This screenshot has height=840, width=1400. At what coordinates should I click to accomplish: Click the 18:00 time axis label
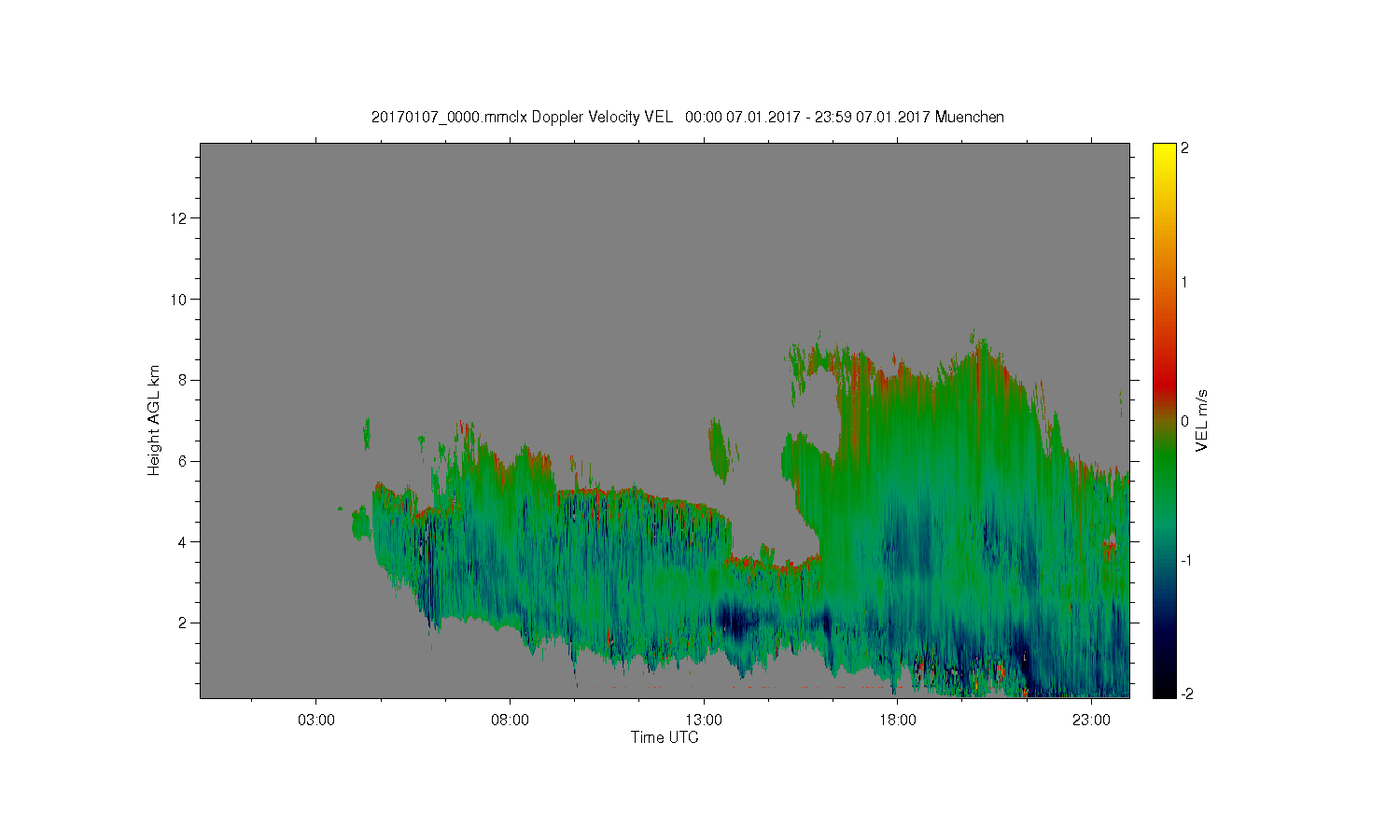tap(897, 721)
